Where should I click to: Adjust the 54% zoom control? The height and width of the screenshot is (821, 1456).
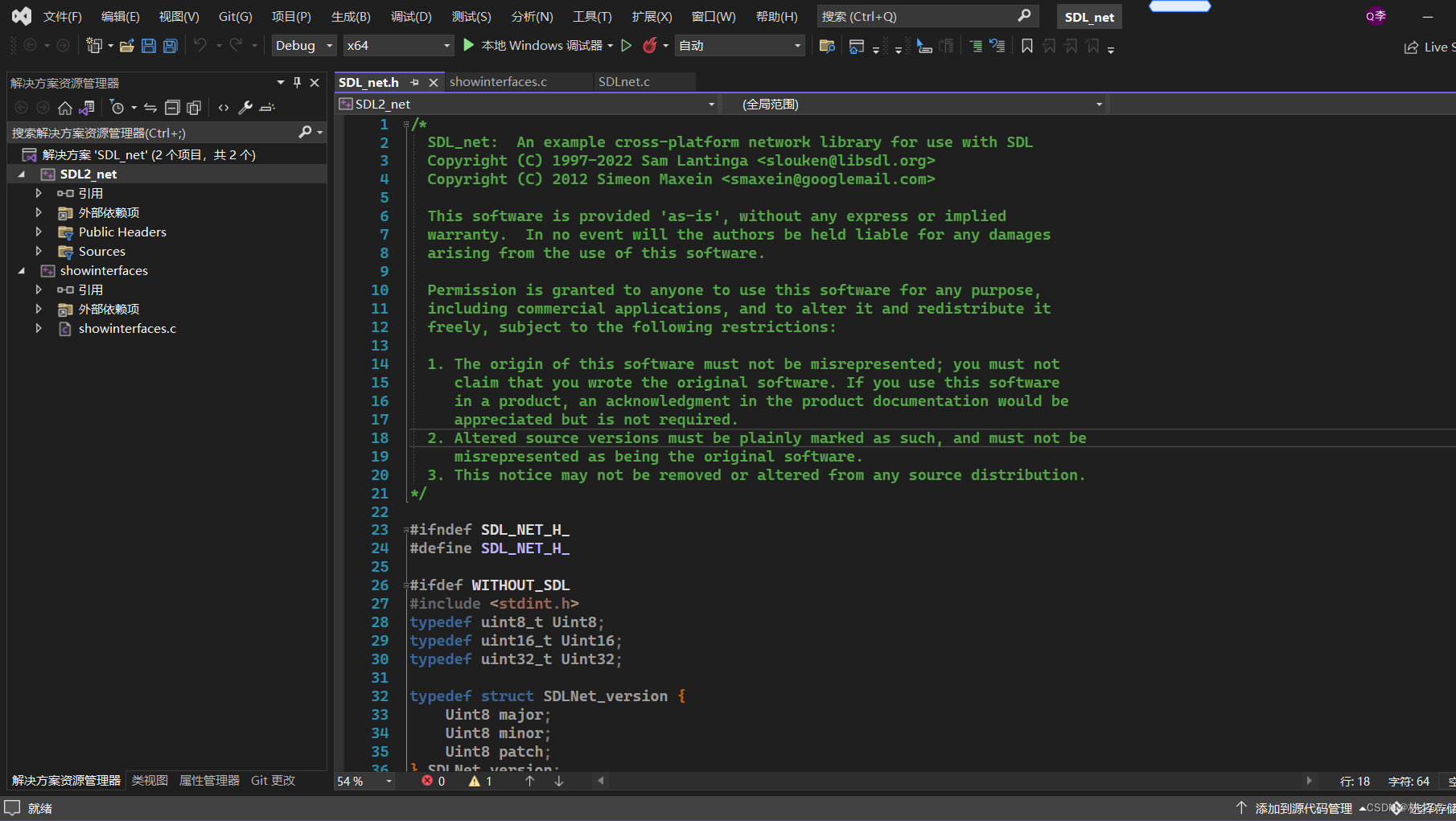pos(364,780)
